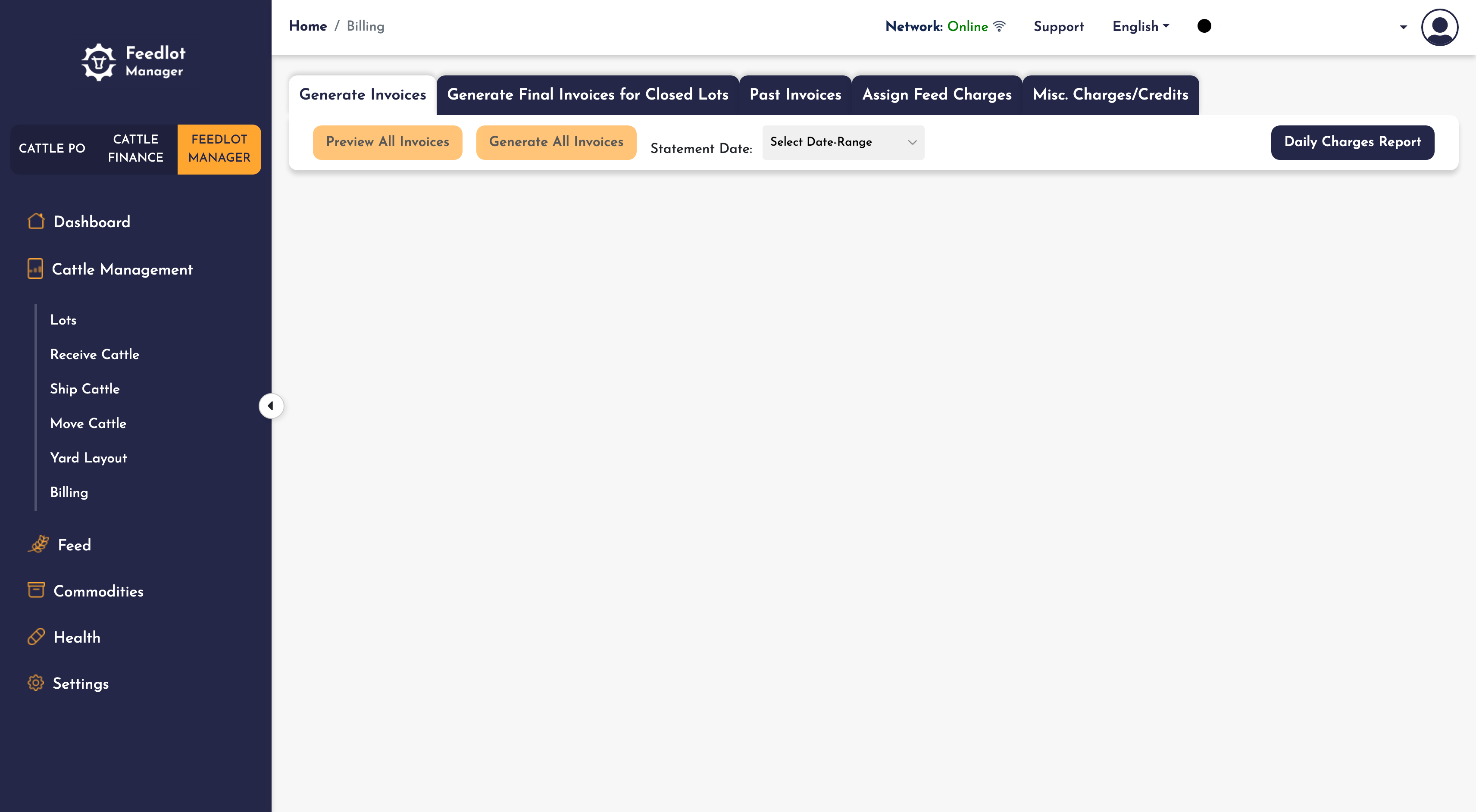Click the Health bandage icon
The width and height of the screenshot is (1476, 812).
click(36, 637)
